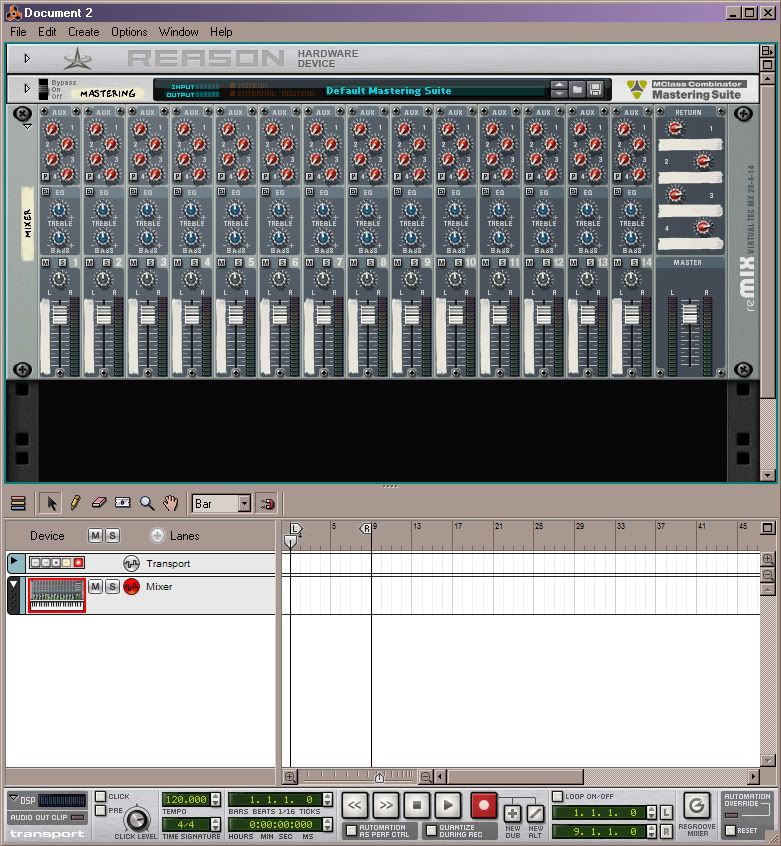Expand the Mastering Suite combinator

[x=27, y=88]
